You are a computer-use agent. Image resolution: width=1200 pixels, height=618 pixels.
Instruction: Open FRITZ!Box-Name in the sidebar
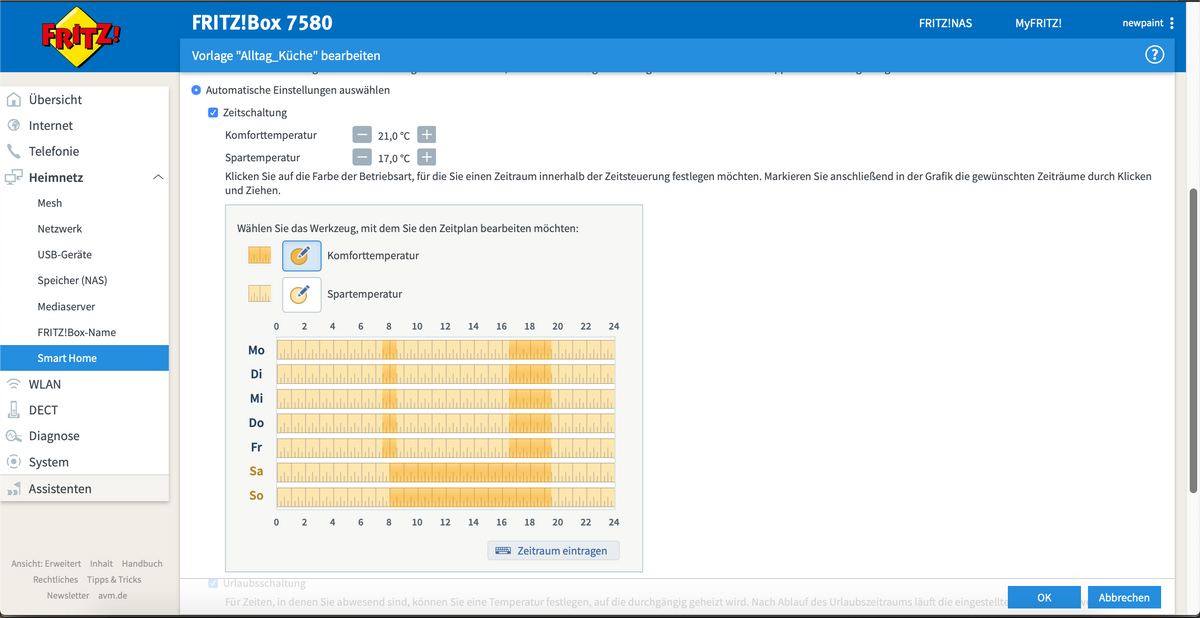pyautogui.click(x=77, y=332)
